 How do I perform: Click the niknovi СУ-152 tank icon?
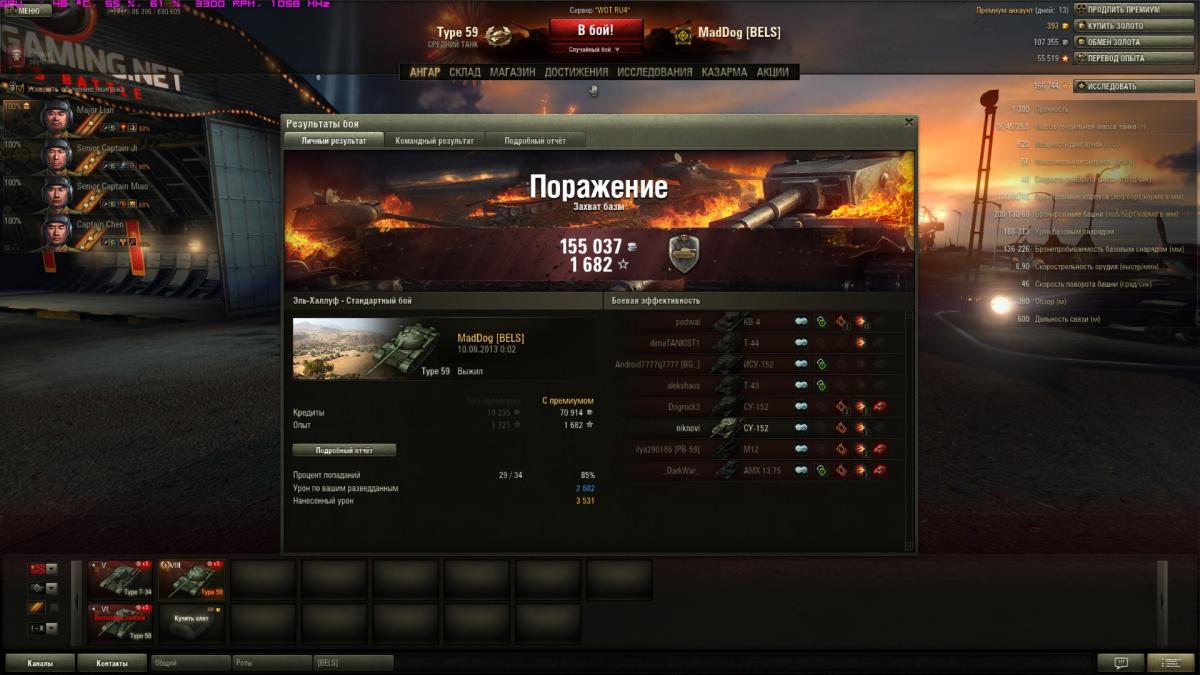coord(725,428)
